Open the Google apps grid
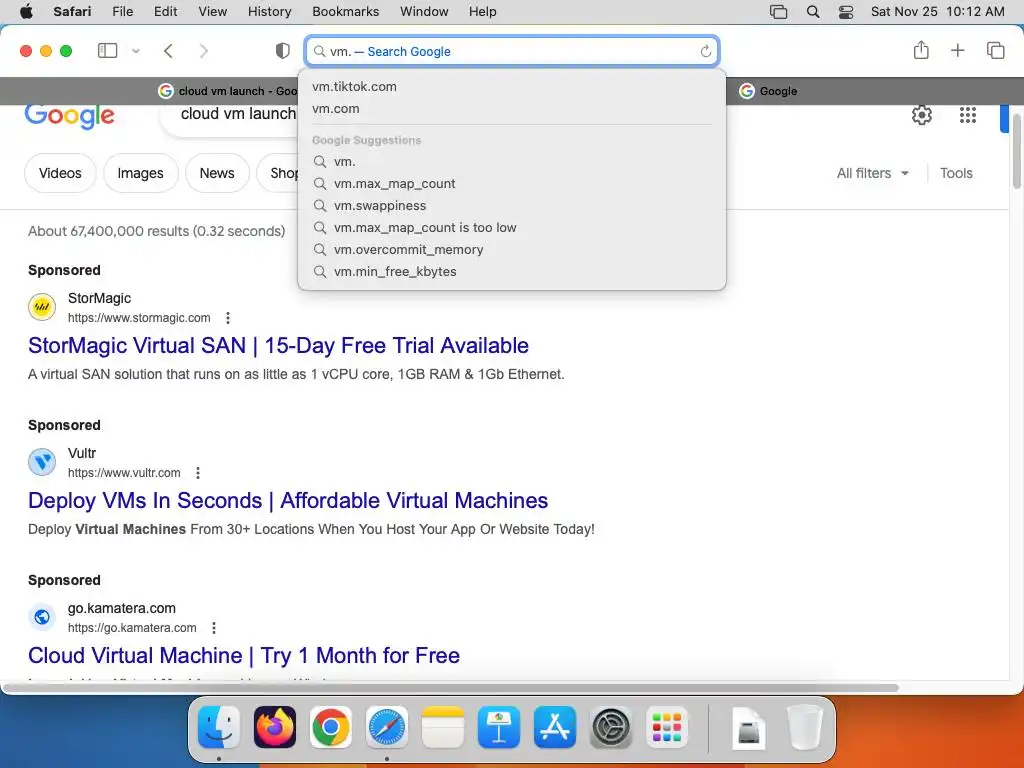The image size is (1024, 768). click(968, 115)
